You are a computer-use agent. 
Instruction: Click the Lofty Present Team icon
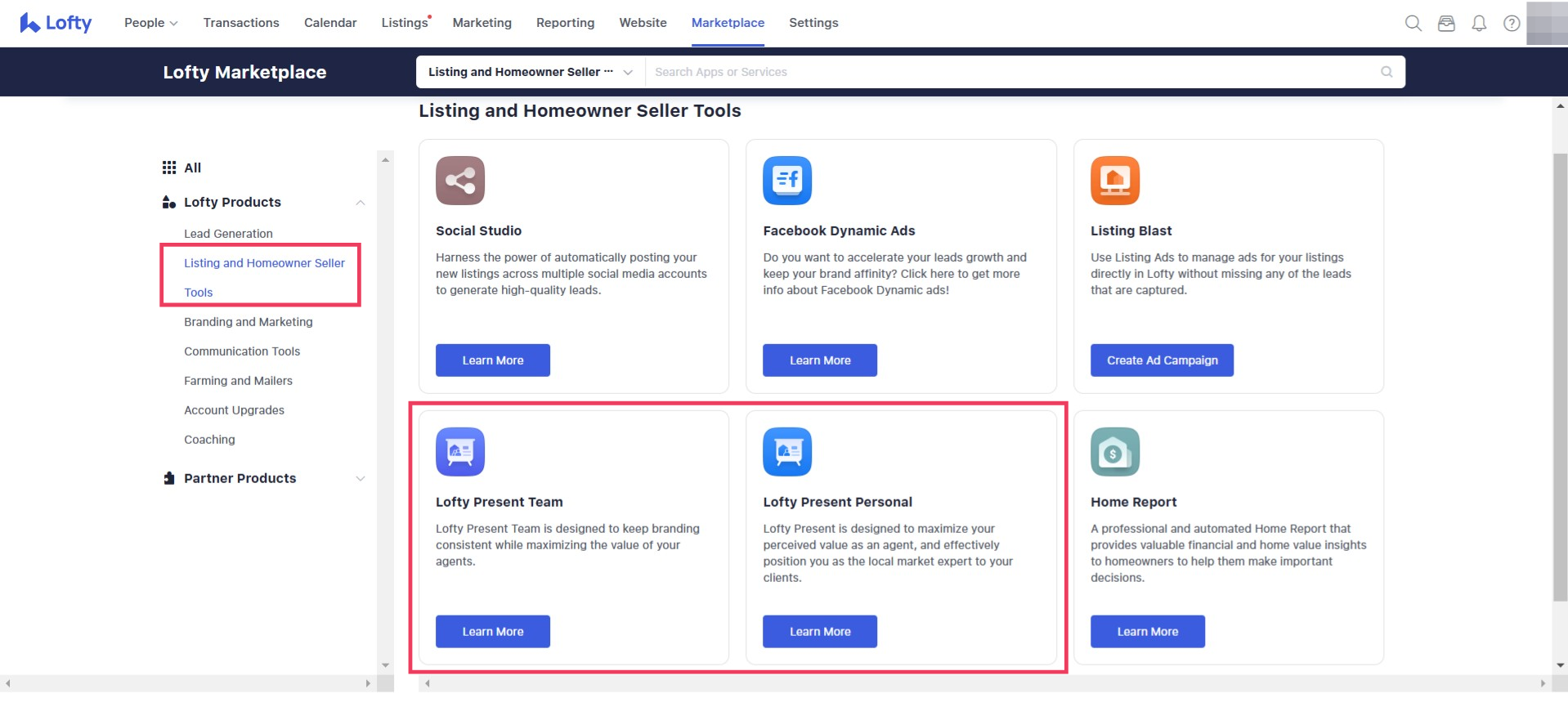tap(459, 452)
